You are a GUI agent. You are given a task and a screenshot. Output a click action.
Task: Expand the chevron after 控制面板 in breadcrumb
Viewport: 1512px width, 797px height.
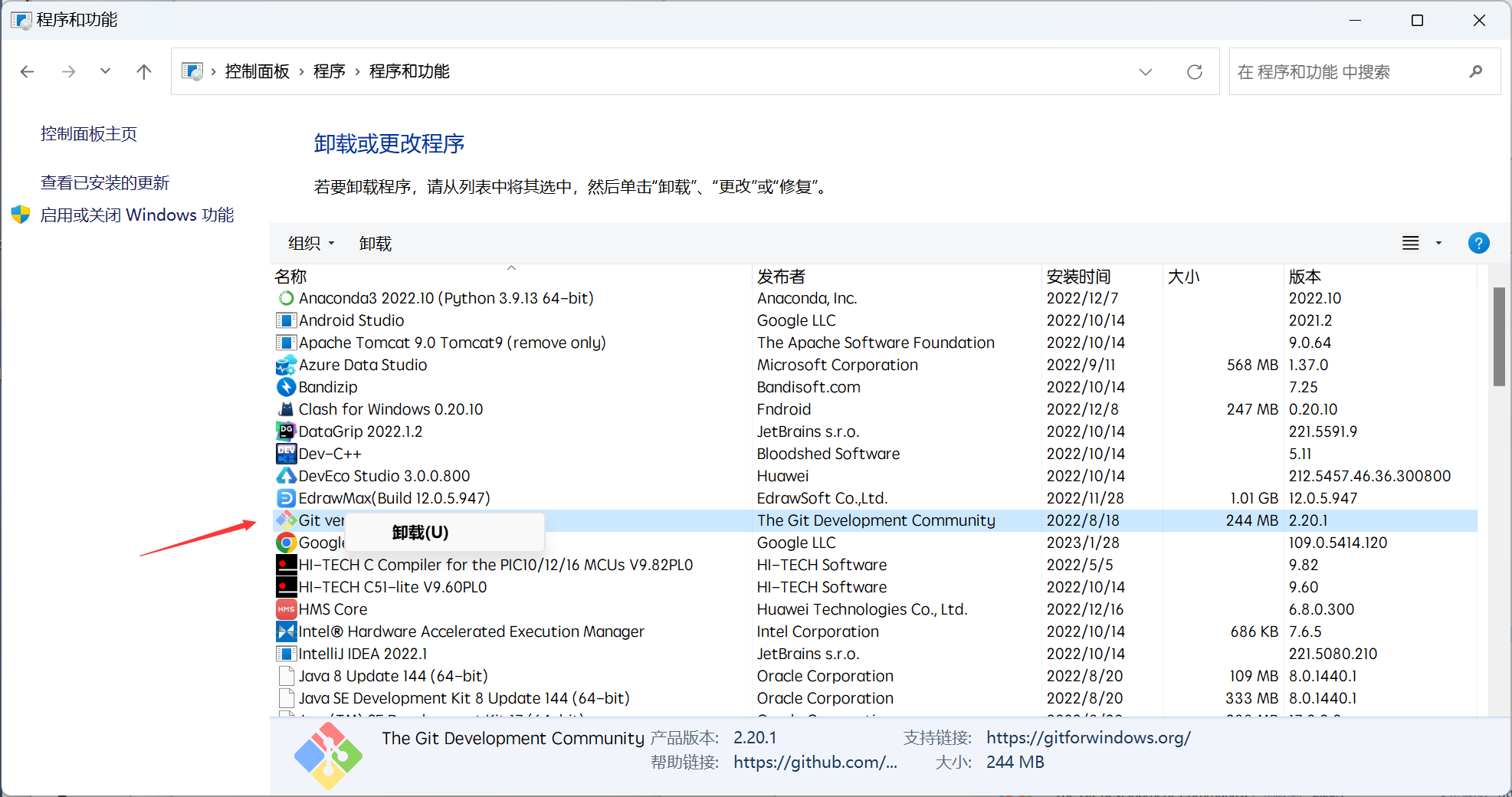[302, 71]
